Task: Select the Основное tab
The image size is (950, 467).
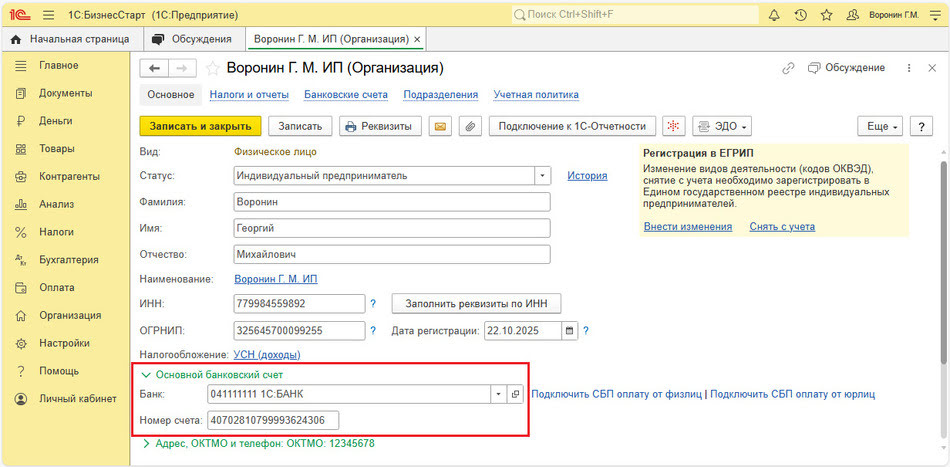Action: [x=171, y=95]
